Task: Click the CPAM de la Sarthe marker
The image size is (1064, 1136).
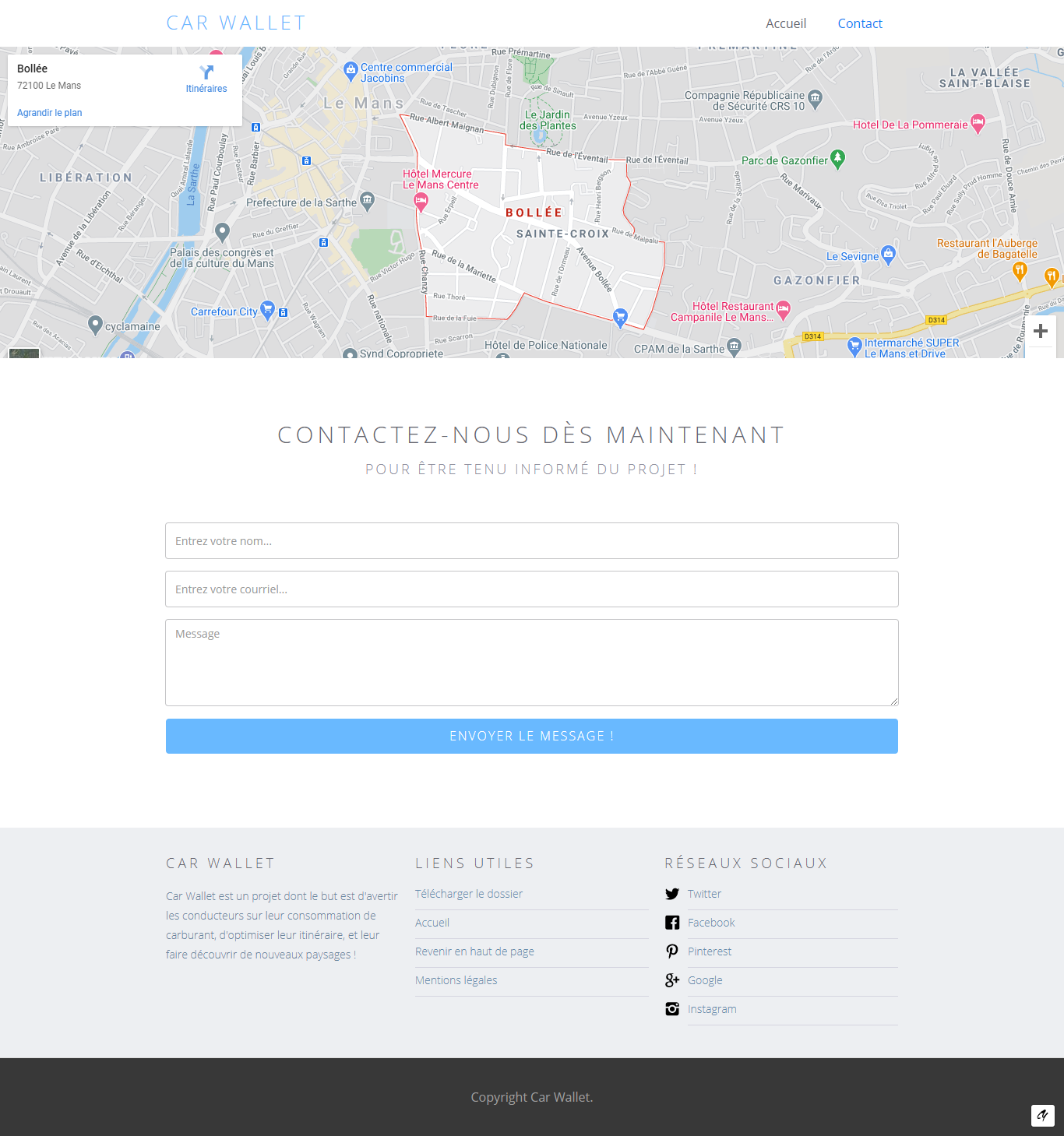Action: coord(734,346)
